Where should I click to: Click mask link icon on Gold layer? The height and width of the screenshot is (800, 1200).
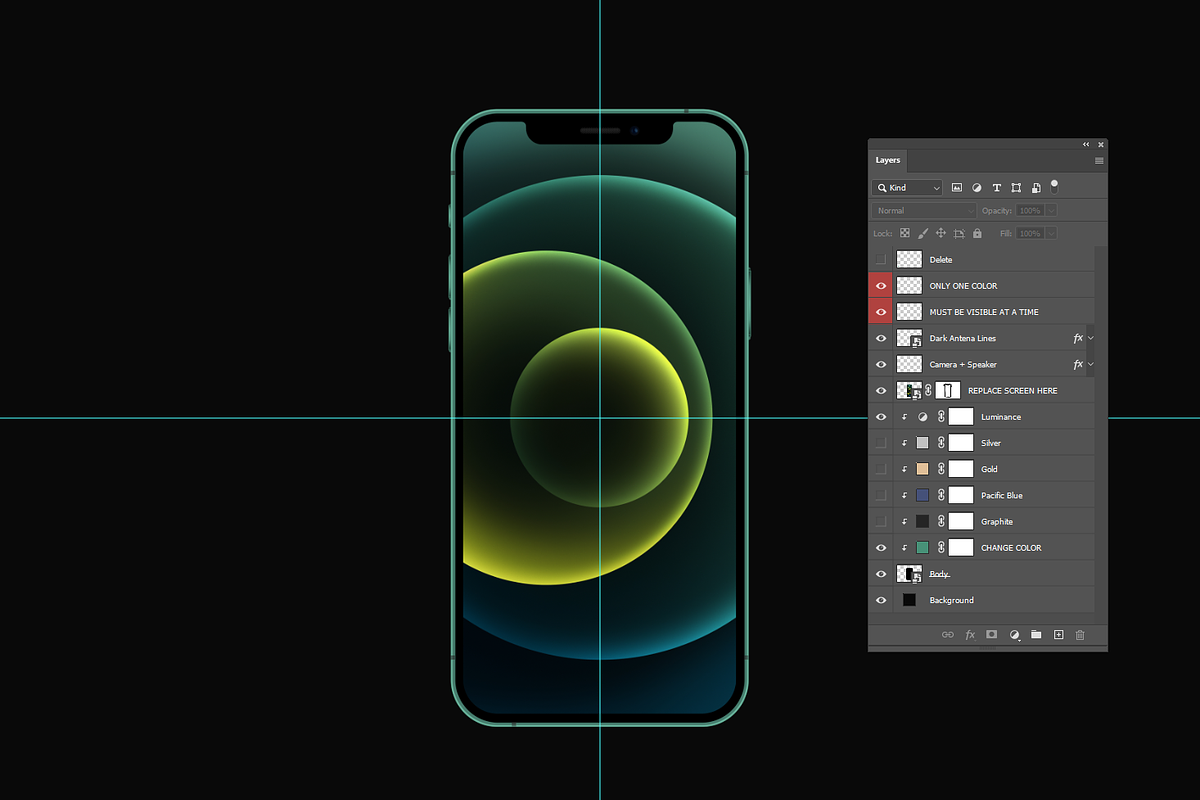coord(941,469)
